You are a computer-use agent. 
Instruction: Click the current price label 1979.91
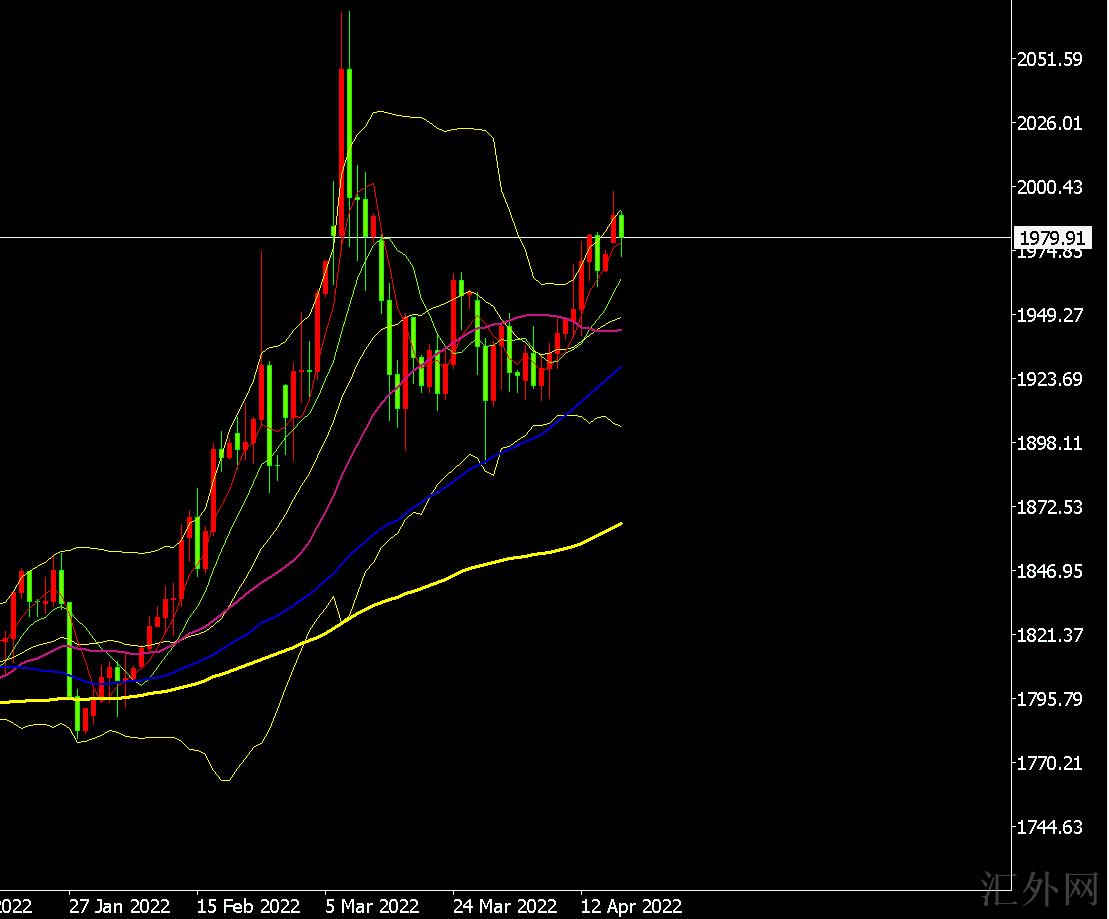point(1050,238)
